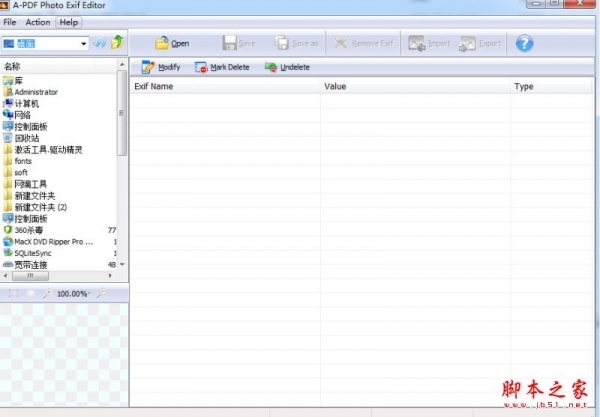Click the horizontal scroll right arrow
Image resolution: width=600 pixels, height=417 pixels.
[x=110, y=275]
